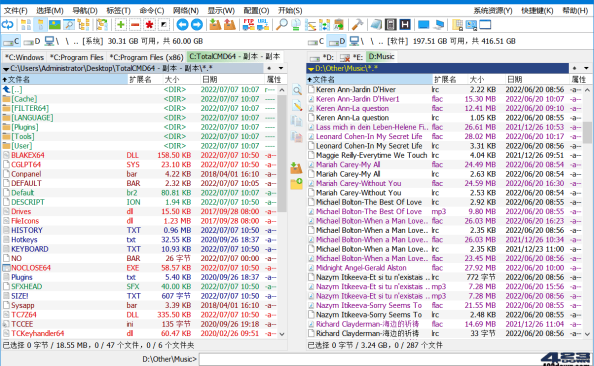
Task: Open 命令(C) menu
Action: coord(152,11)
